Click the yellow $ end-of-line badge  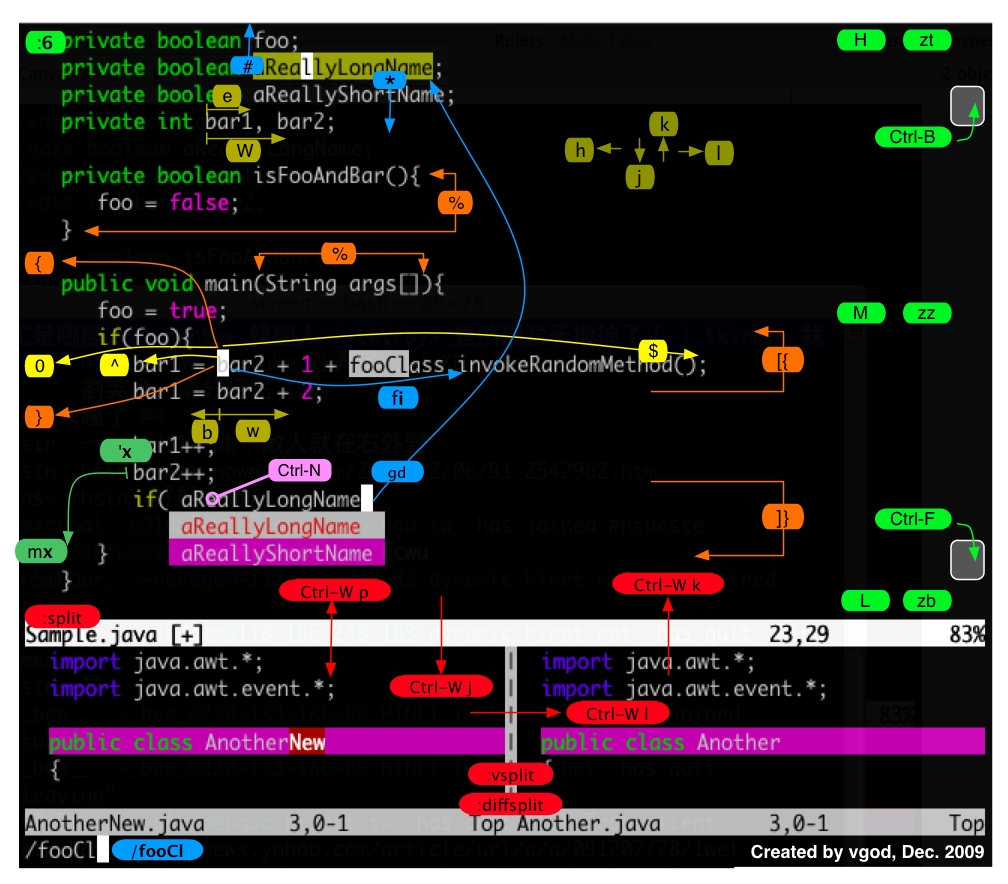(653, 351)
